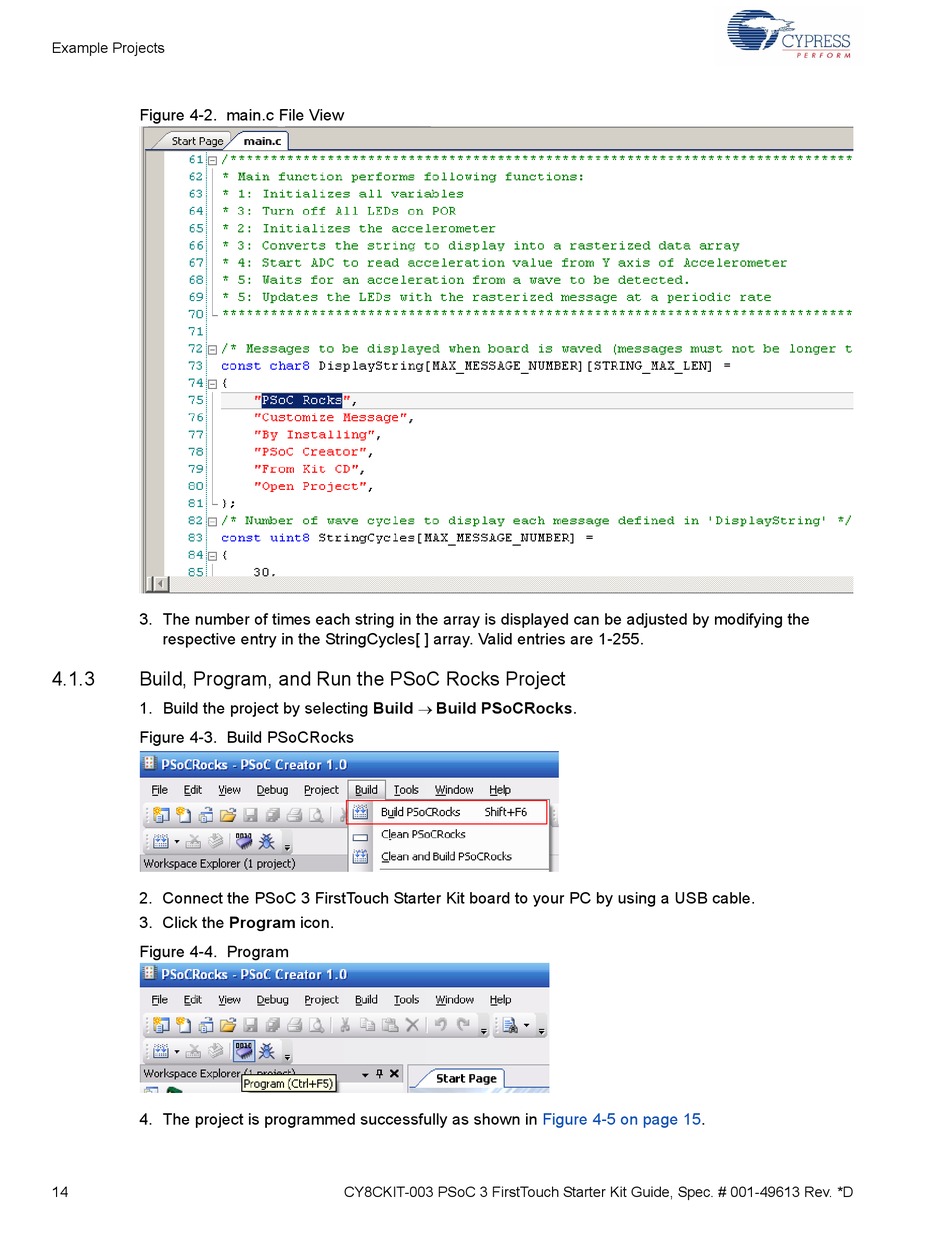950x1241 pixels.
Task: Click the Find in Files icon in Figure 4-4
Action: (x=509, y=1024)
